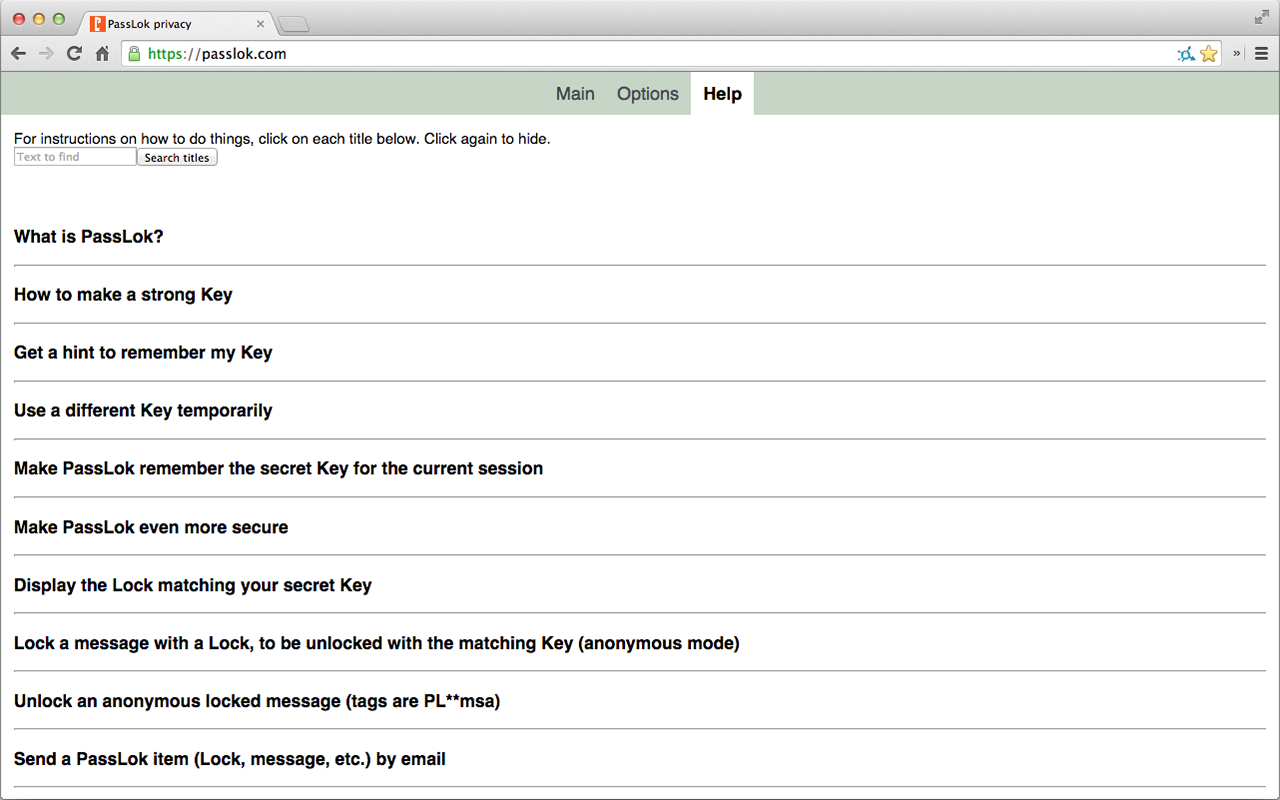Show hidden extensions via double chevron

point(1237,54)
